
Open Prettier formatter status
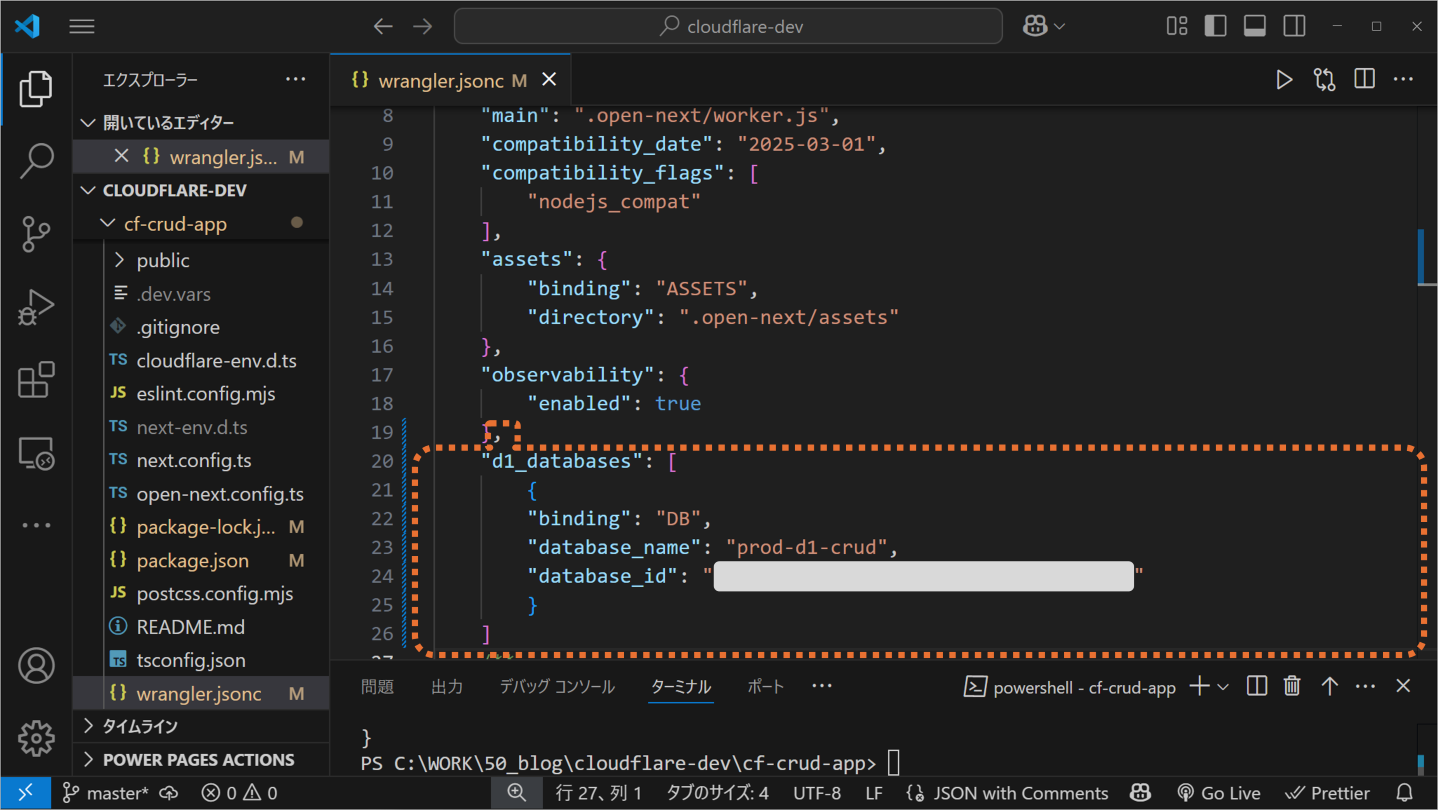[x=1326, y=793]
